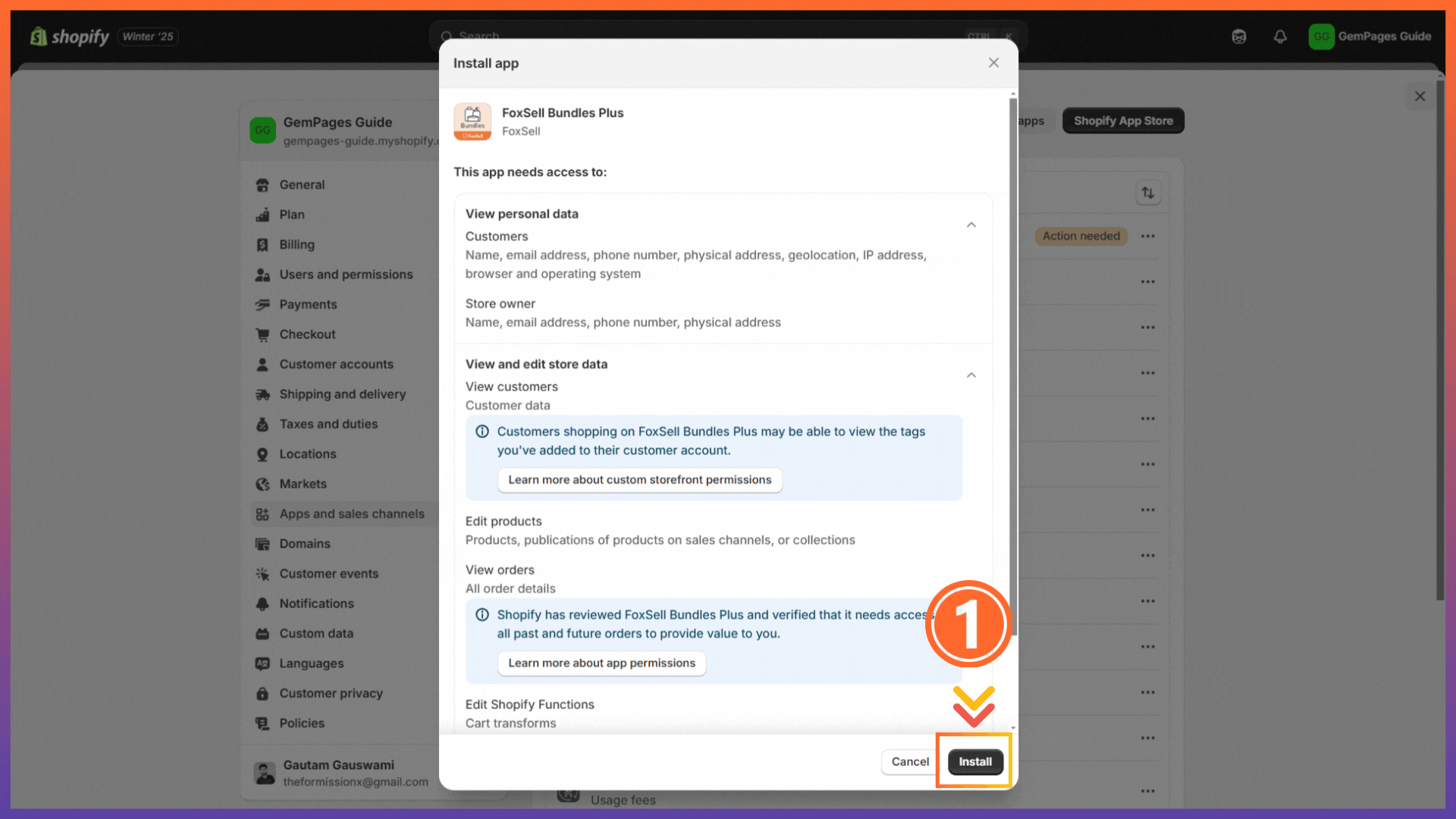Click the Users and permissions icon
The image size is (1456, 819).
click(262, 275)
